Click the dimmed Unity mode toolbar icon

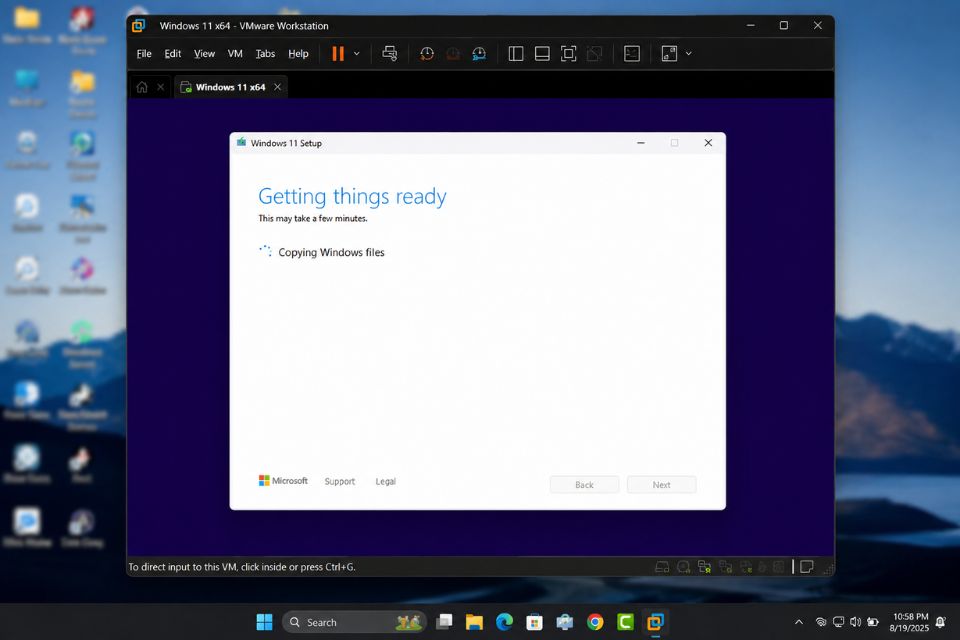tap(594, 54)
